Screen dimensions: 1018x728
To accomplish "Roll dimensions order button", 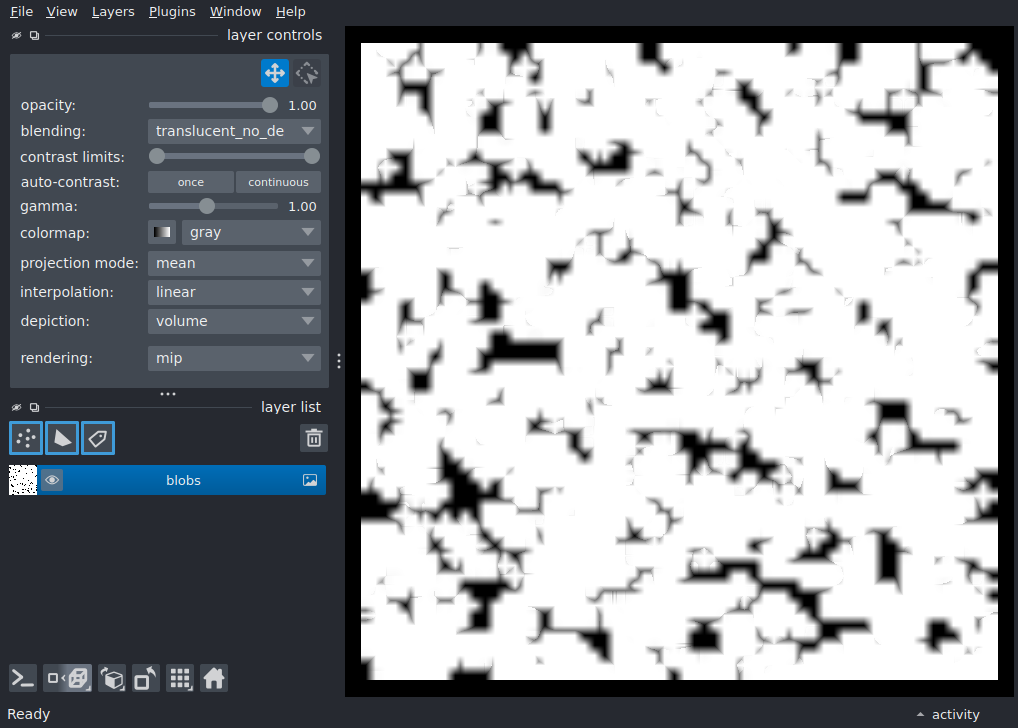I will coord(112,679).
